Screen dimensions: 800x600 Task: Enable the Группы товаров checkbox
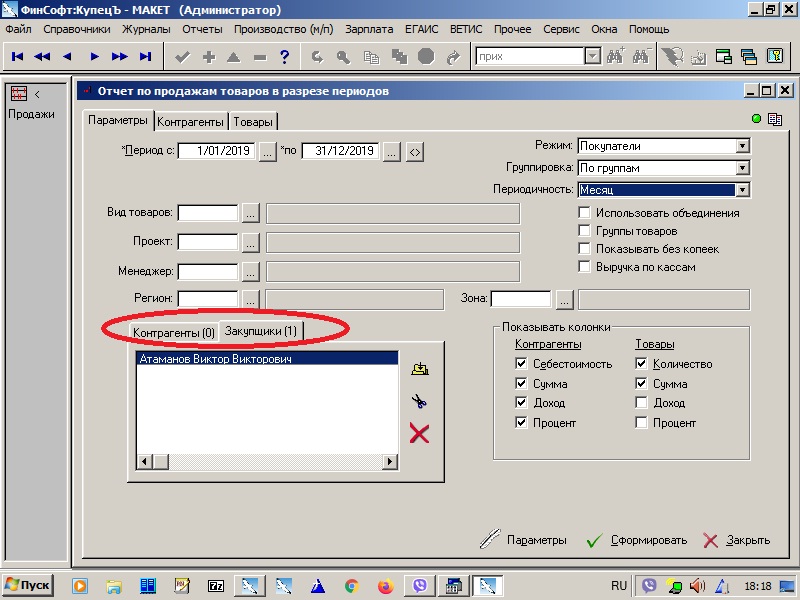pos(585,231)
